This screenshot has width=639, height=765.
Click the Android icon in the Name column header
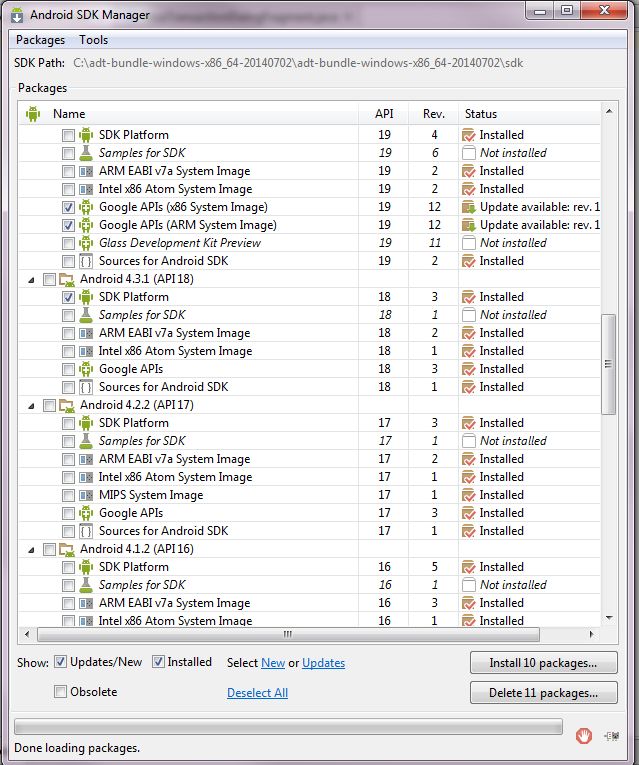33,114
